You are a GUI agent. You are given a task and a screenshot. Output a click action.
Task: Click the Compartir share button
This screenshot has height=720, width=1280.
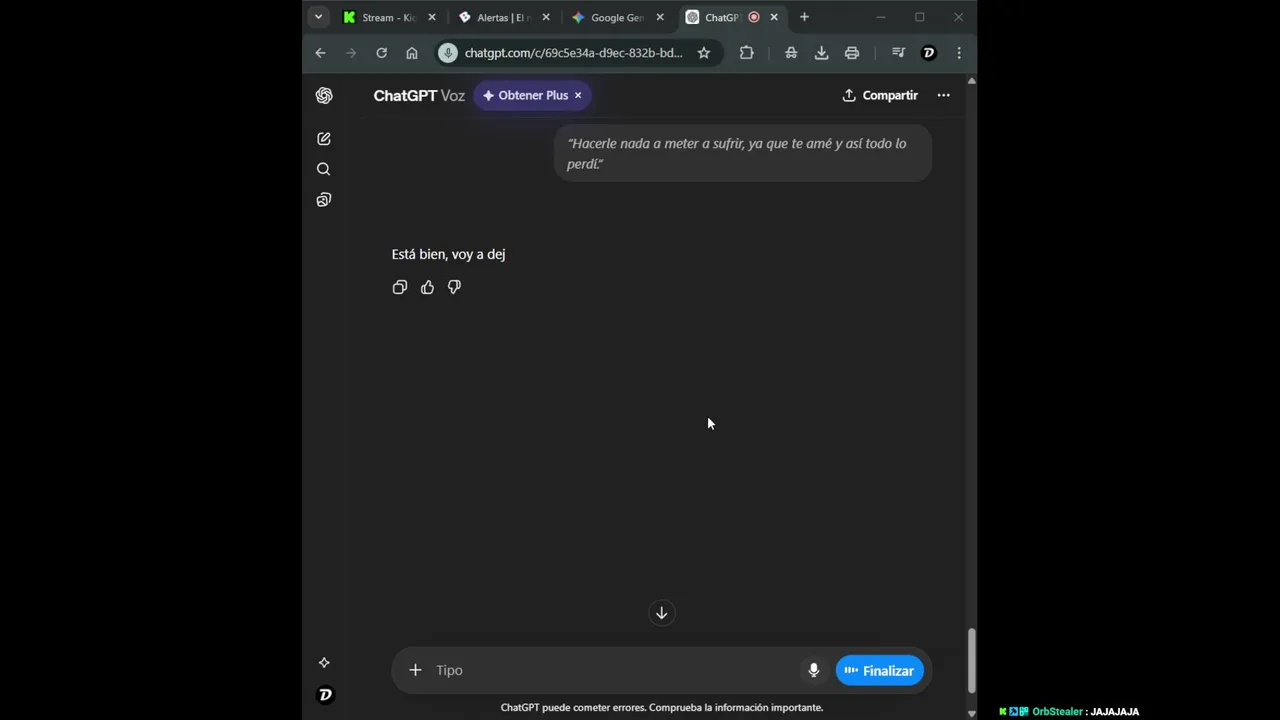(x=880, y=95)
